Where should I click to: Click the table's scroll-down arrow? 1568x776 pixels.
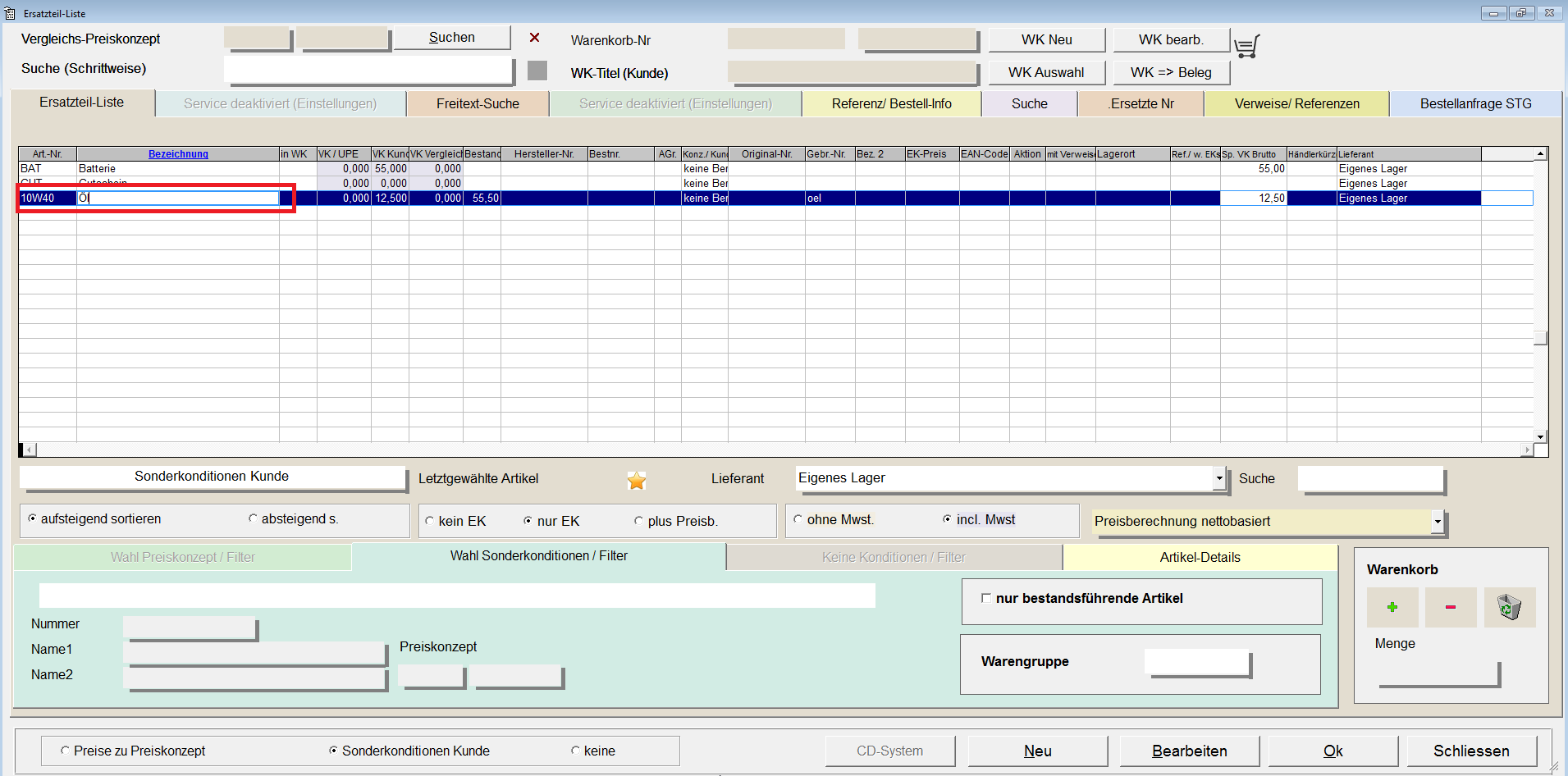[x=1541, y=437]
